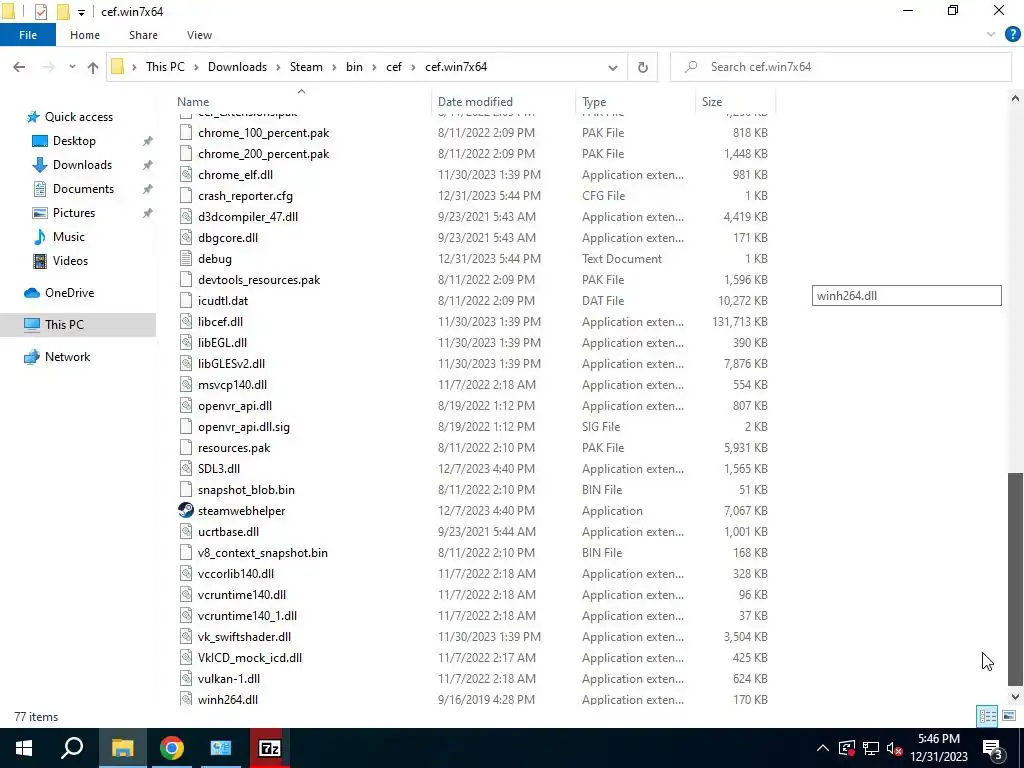Select This PC in navigation pane
The image size is (1024, 768).
64,325
